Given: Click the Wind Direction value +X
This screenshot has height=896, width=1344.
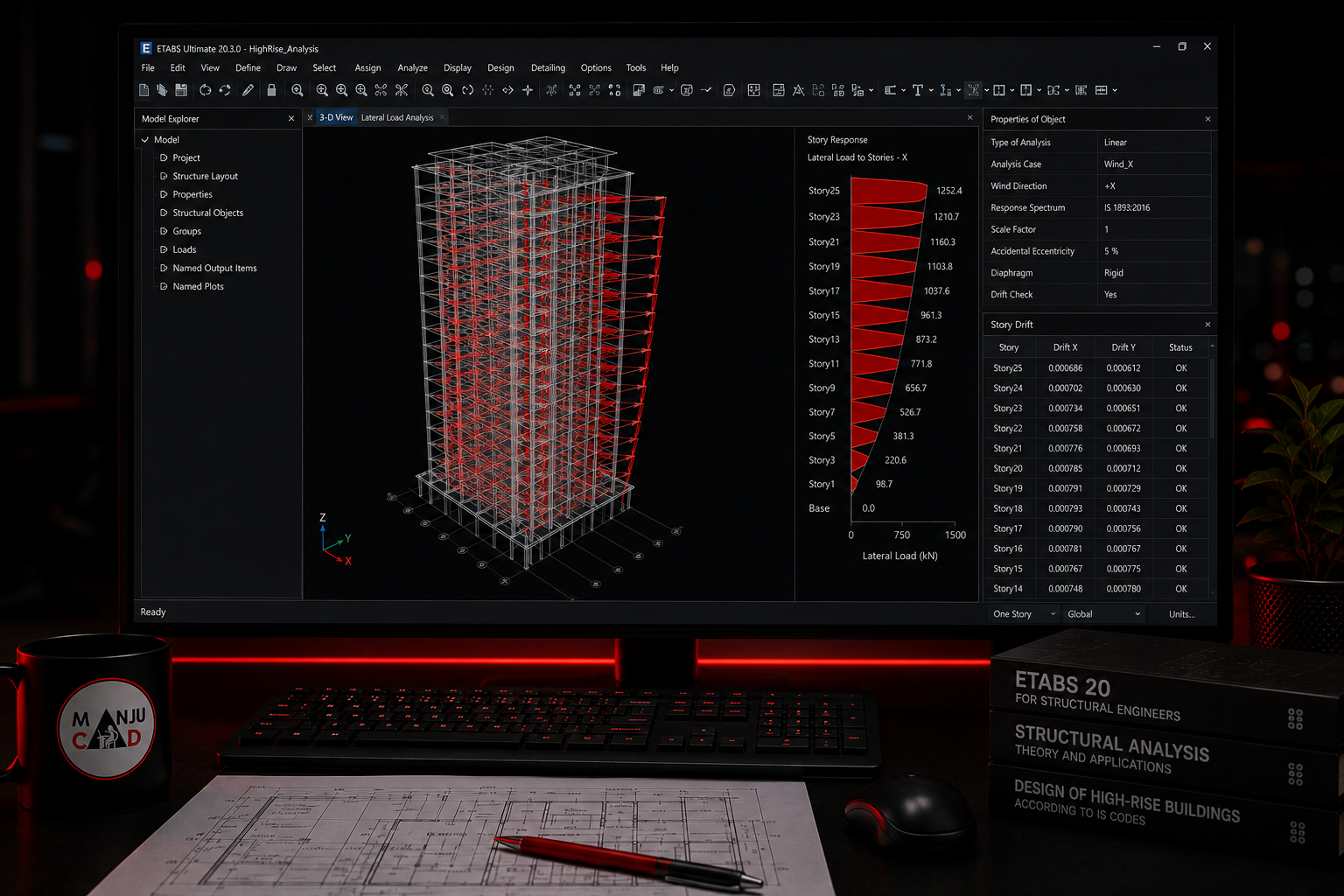Looking at the screenshot, I should (1109, 186).
